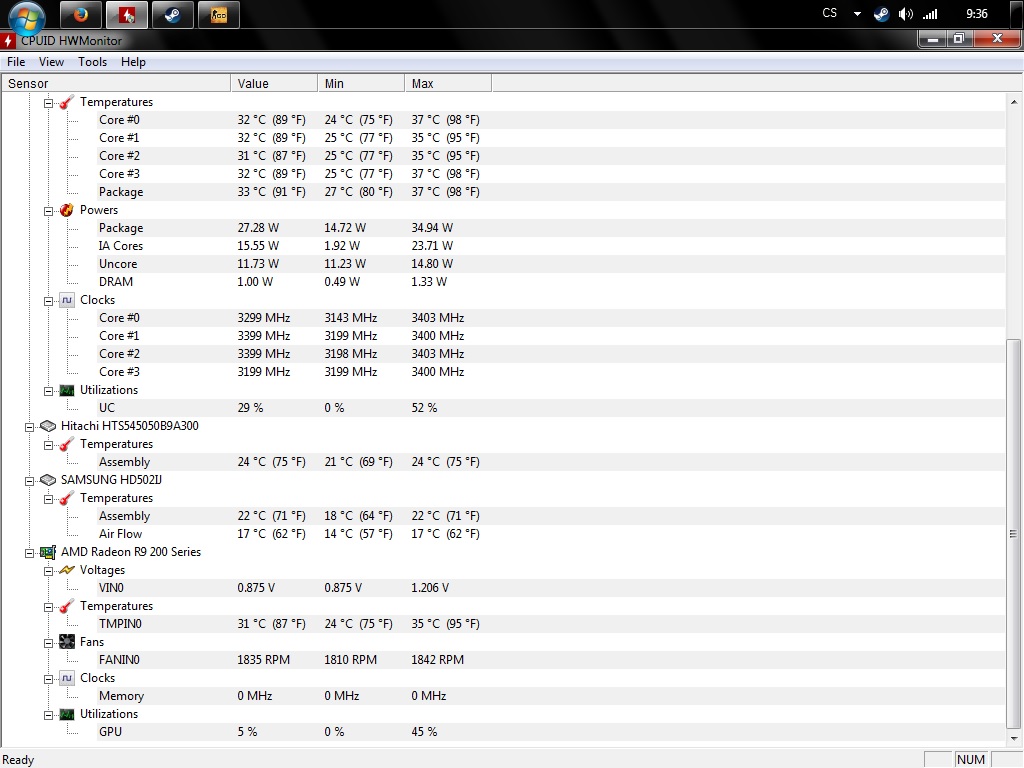
Task: Open the View menu
Action: tap(51, 62)
